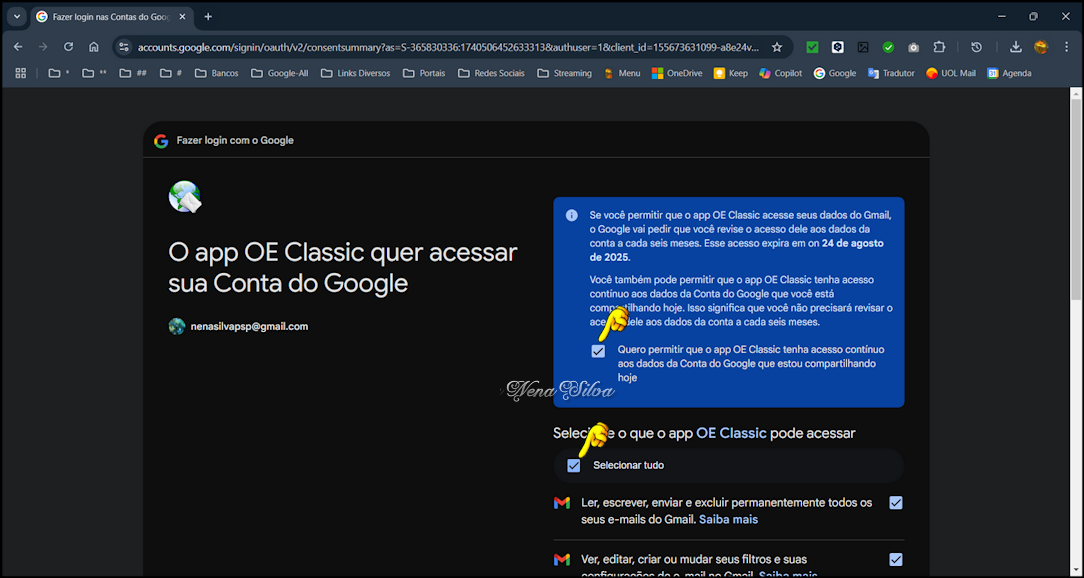
Task: Open the 'Bancos' bookmark folder
Action: 216,73
